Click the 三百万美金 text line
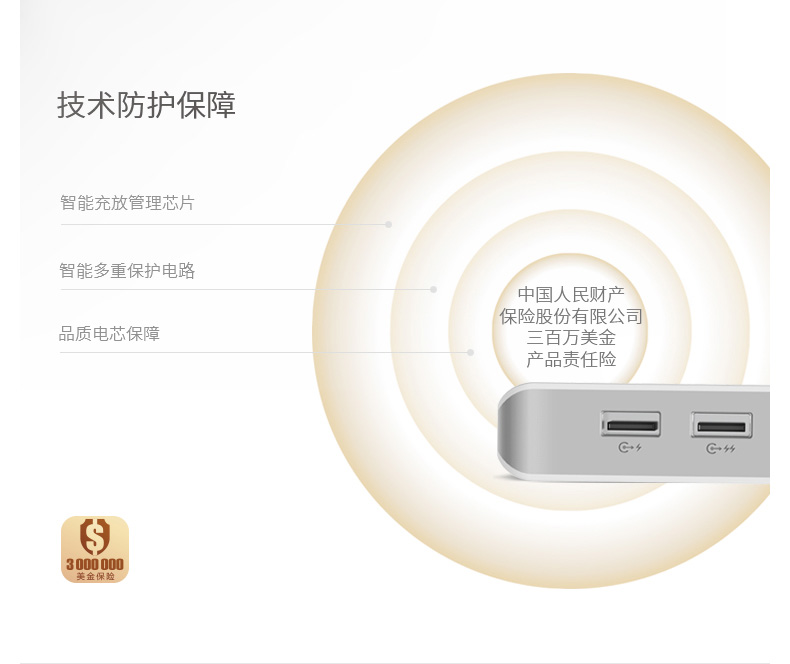This screenshot has width=790, height=664. pos(571,338)
